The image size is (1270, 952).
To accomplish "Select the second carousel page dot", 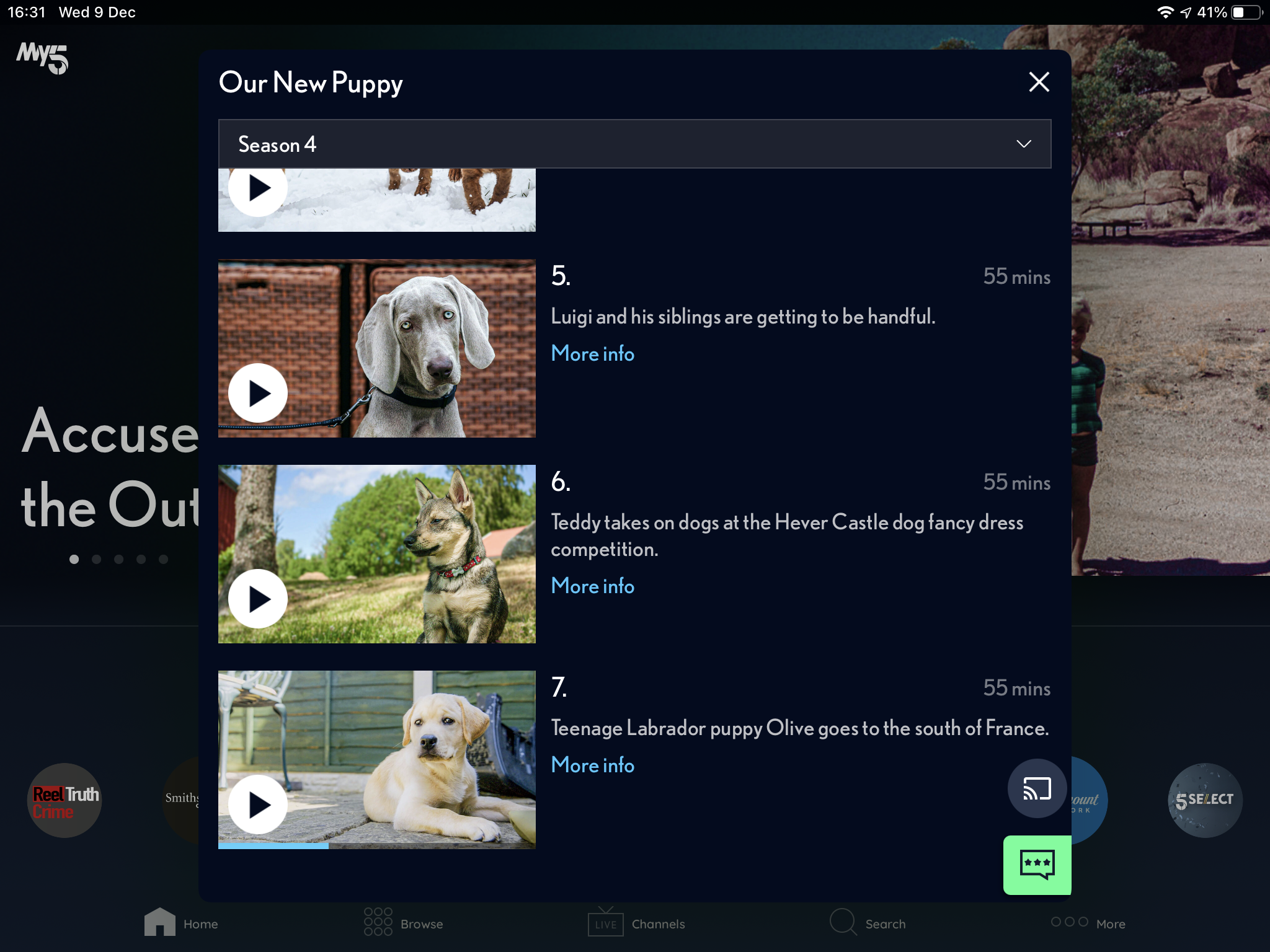I will pyautogui.click(x=96, y=559).
